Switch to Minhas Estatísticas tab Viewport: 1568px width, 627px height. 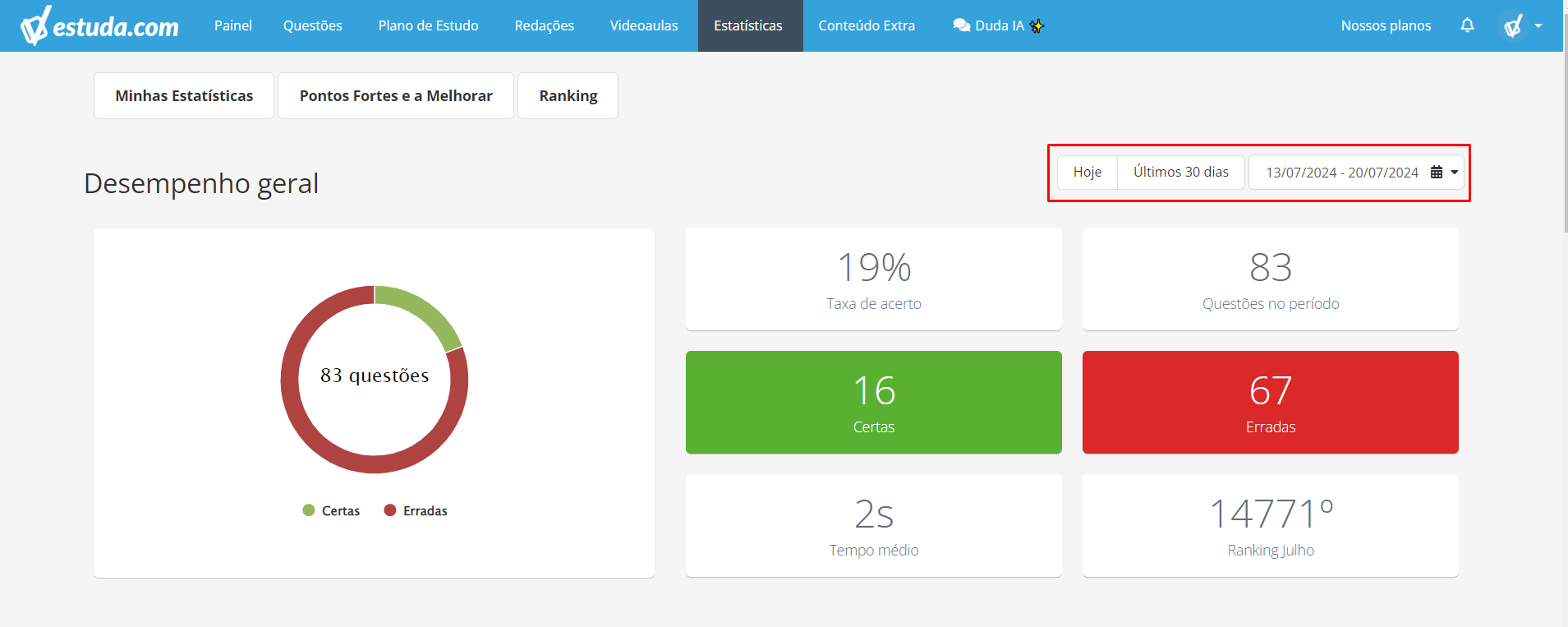coord(184,96)
